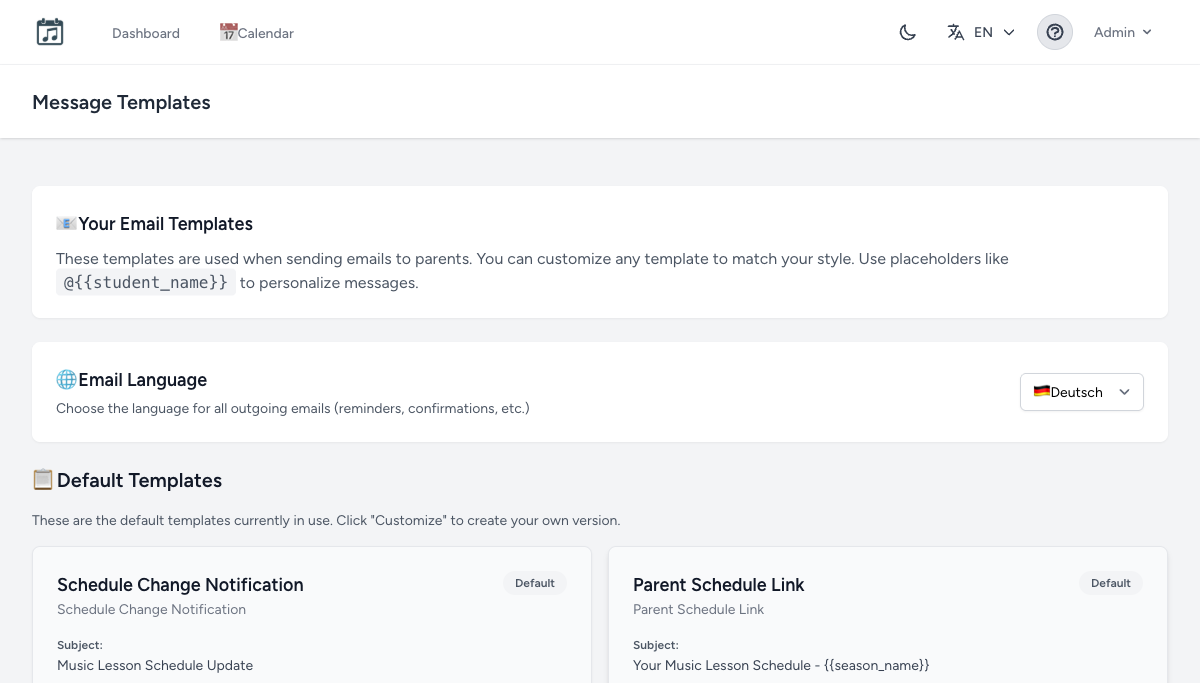This screenshot has height=683, width=1200.
Task: Select the Parent Schedule Link card title
Action: (719, 585)
